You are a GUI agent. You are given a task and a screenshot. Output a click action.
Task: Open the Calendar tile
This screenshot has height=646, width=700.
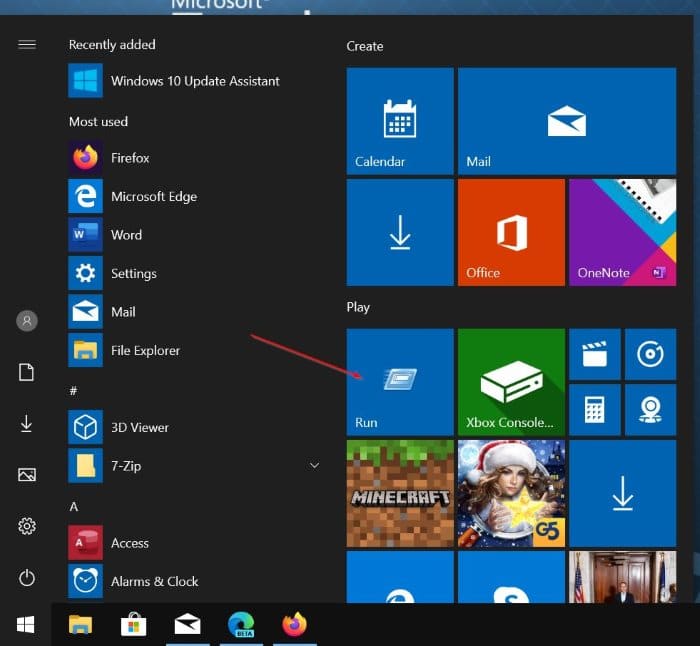pos(400,121)
